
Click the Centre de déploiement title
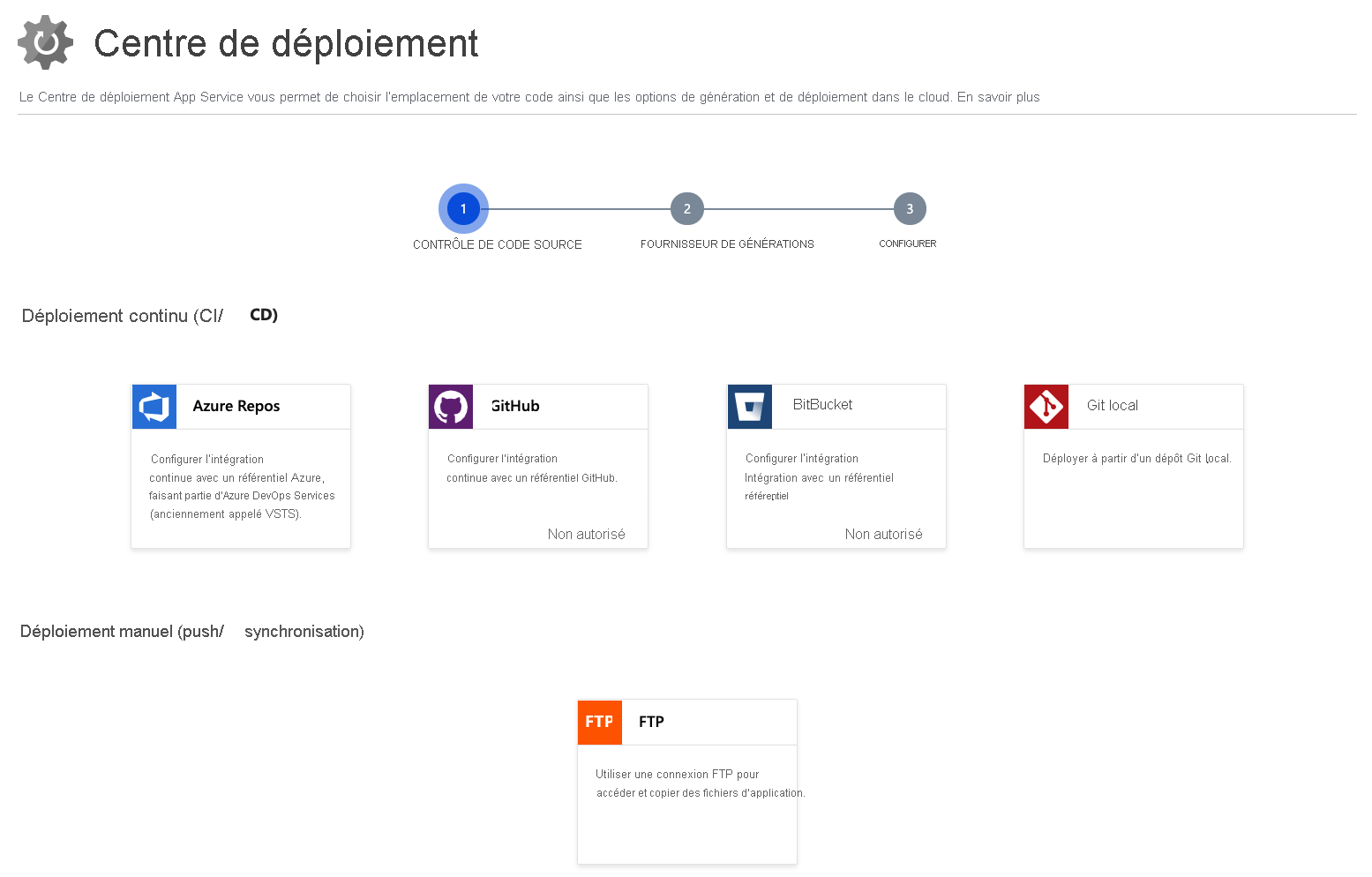pos(286,43)
